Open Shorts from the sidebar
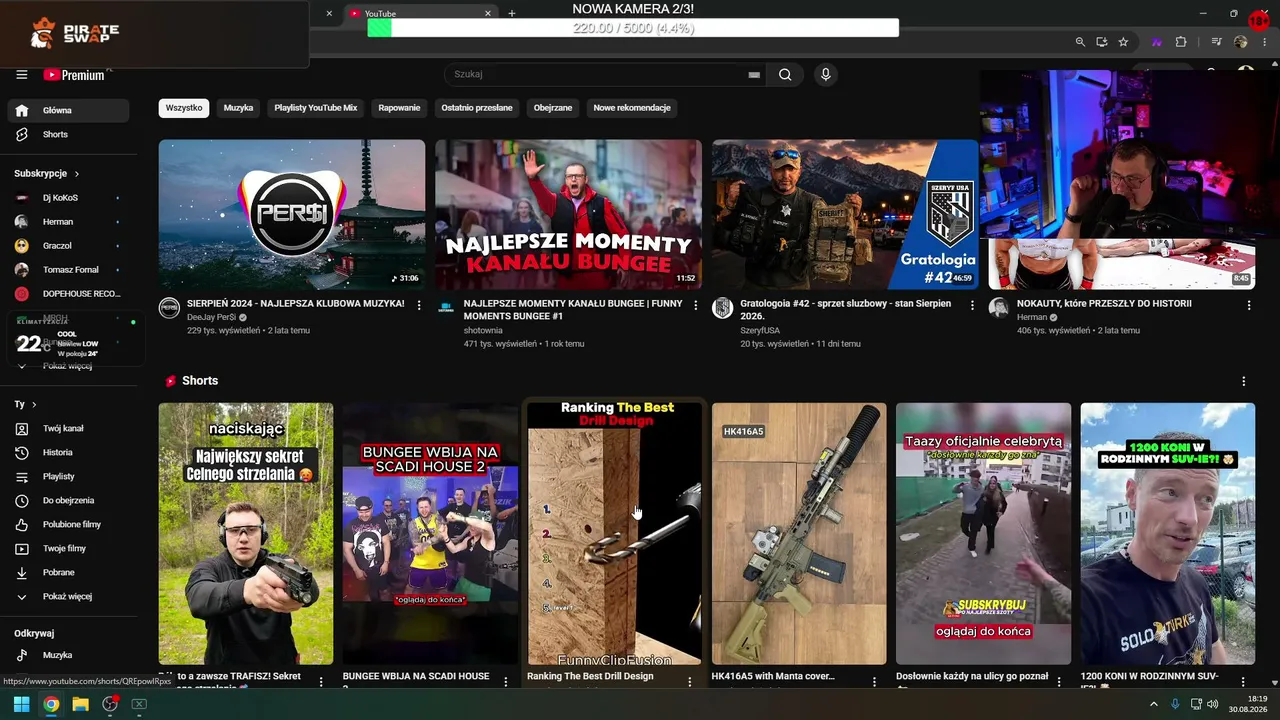Screen dimensions: 1280x720 (x=68, y=134)
